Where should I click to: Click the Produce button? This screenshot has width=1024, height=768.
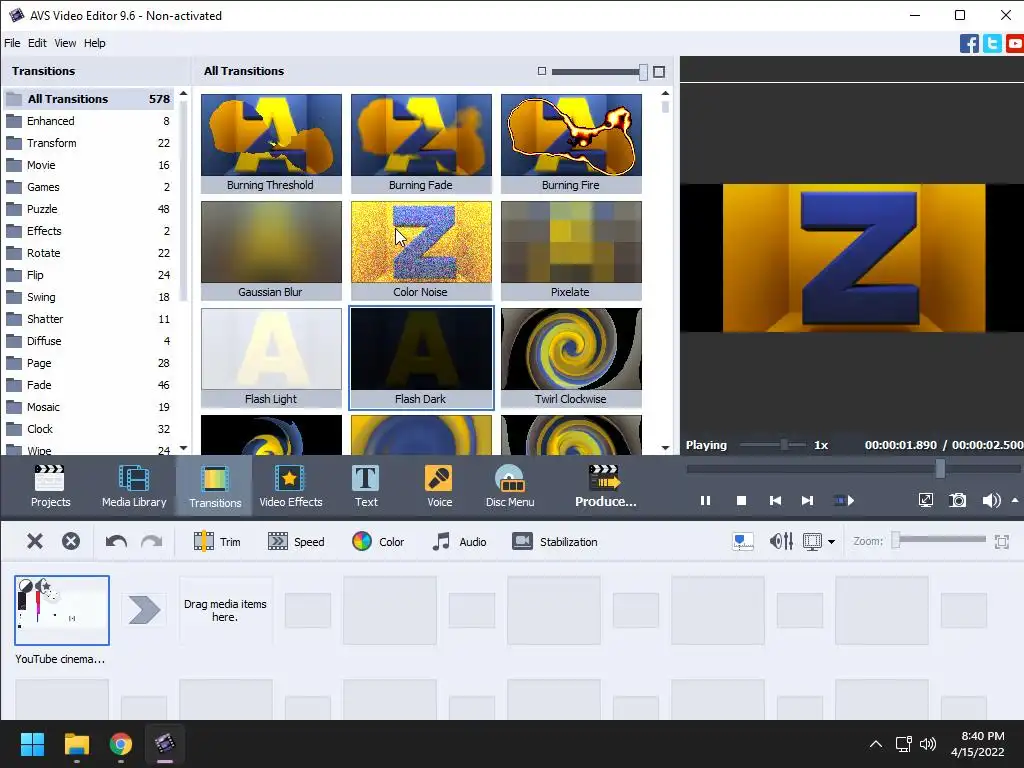[605, 486]
